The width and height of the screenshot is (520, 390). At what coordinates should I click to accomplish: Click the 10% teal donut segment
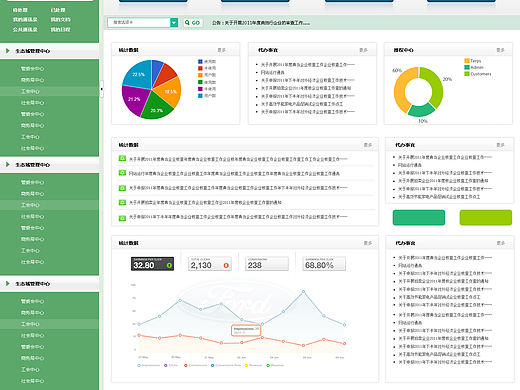[x=421, y=110]
